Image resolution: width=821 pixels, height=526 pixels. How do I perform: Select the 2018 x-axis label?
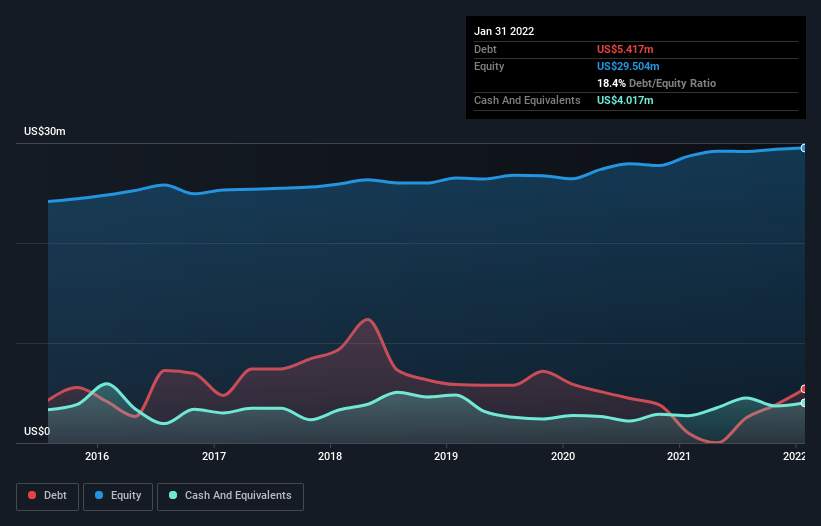(x=330, y=456)
